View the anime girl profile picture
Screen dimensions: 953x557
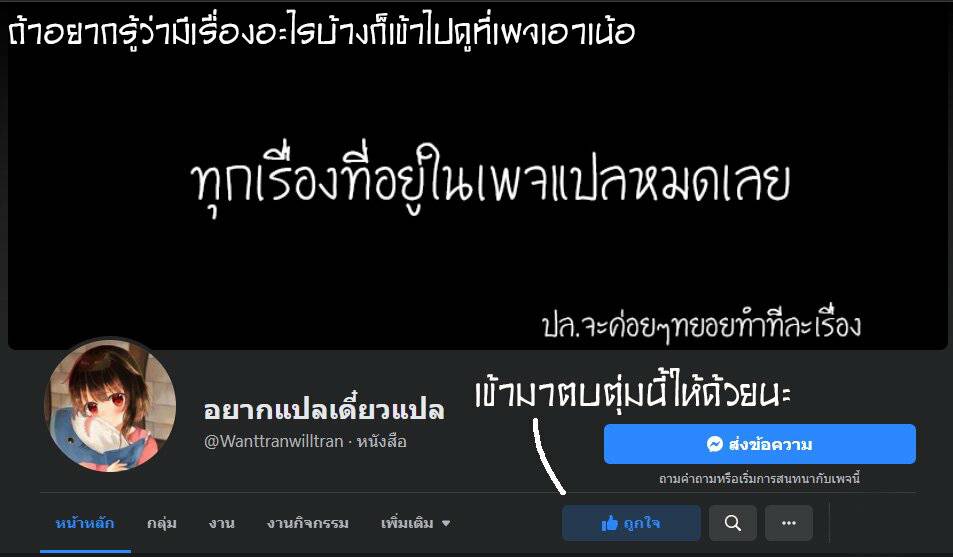point(111,405)
